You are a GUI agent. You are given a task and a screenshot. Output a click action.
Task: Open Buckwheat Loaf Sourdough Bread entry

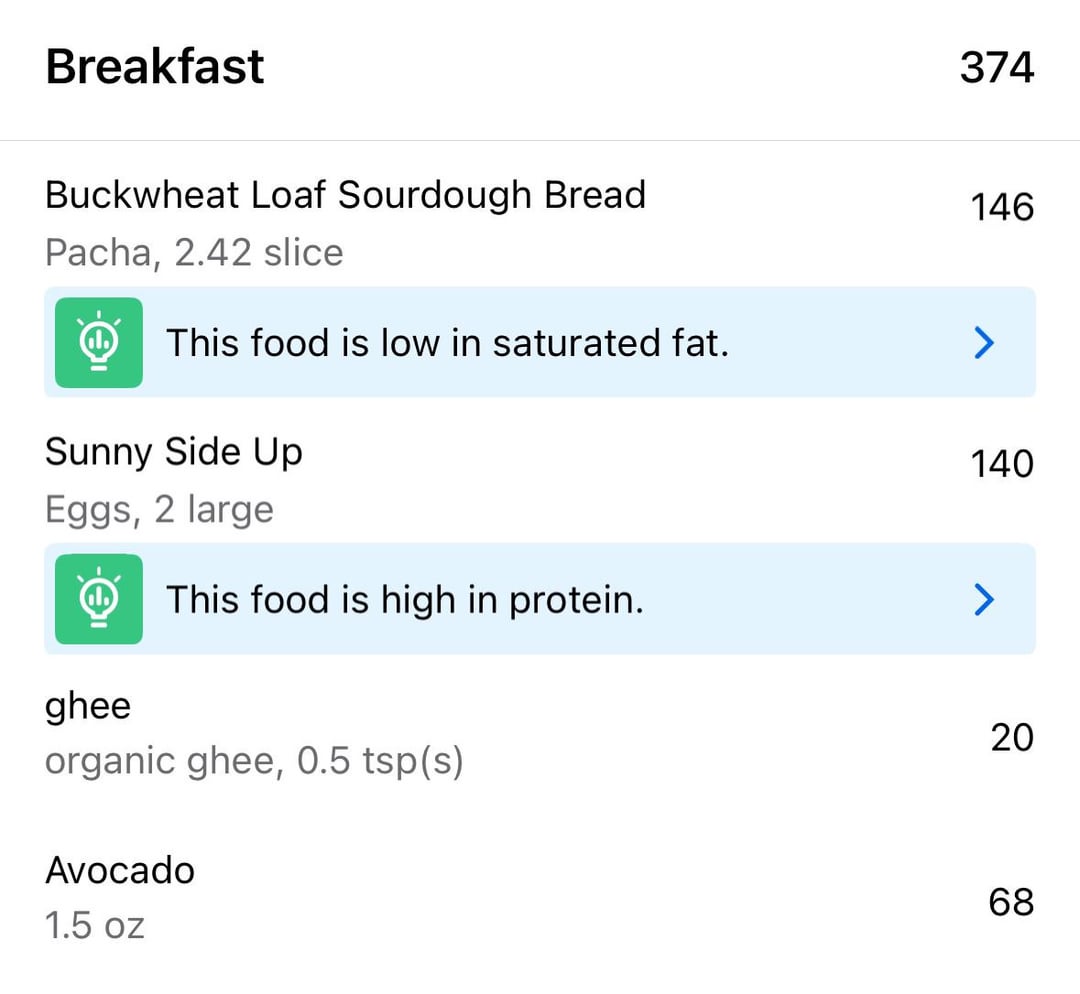point(540,222)
